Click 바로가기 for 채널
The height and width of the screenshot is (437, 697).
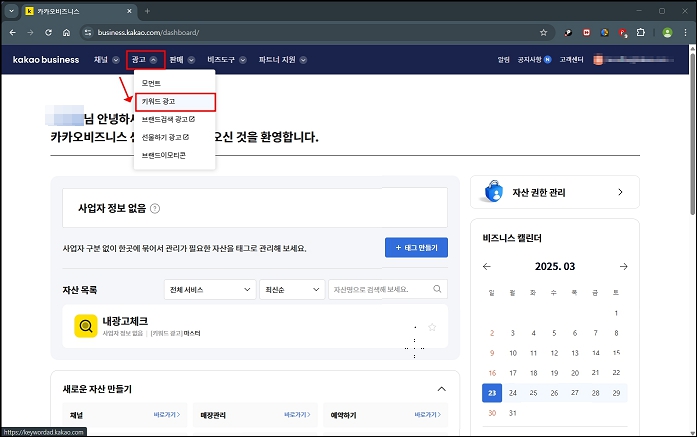(x=167, y=415)
